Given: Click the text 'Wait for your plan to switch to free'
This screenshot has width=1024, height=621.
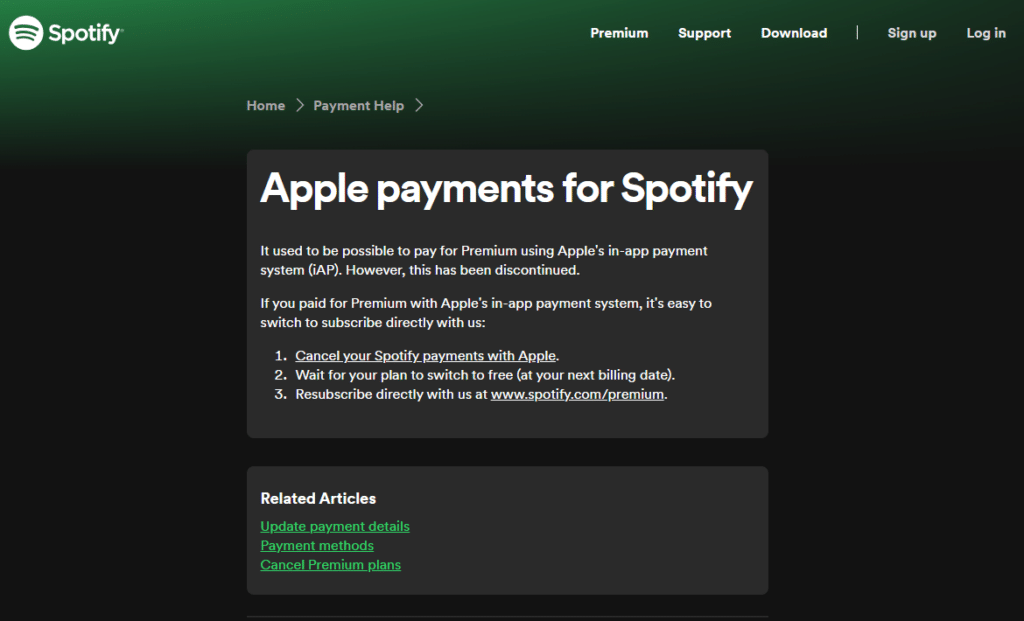Looking at the screenshot, I should [x=404, y=375].
